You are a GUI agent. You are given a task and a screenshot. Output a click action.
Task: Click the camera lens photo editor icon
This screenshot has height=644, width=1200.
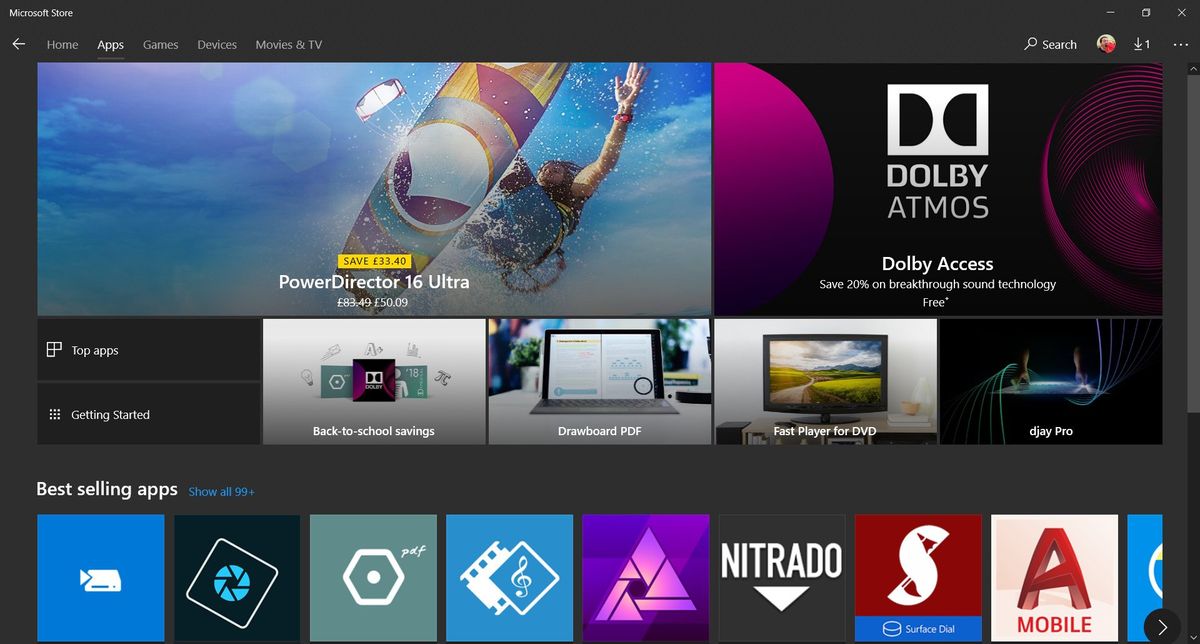[237, 578]
